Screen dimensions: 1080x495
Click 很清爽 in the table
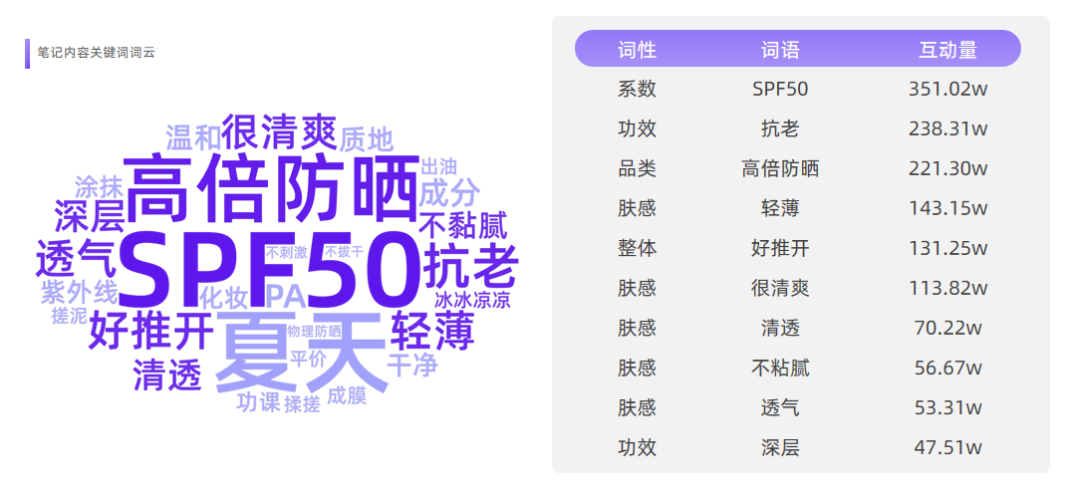pos(780,288)
